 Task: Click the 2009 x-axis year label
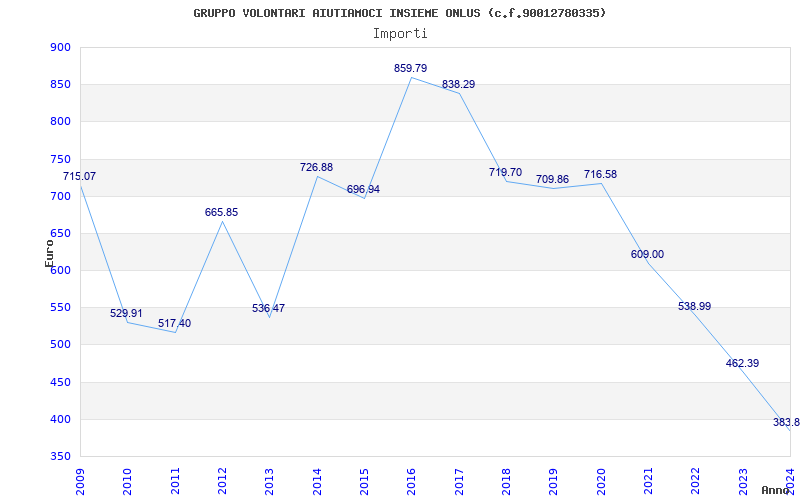click(x=80, y=482)
